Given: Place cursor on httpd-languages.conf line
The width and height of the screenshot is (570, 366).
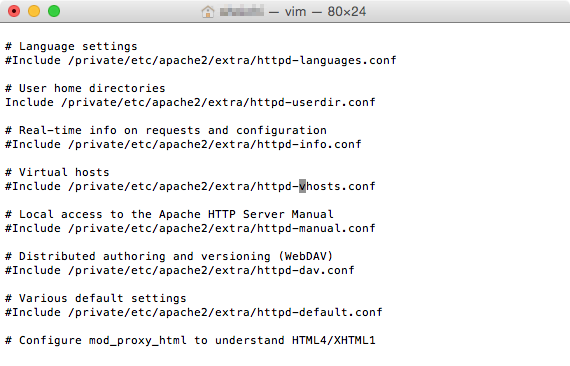Looking at the screenshot, I should click(201, 60).
